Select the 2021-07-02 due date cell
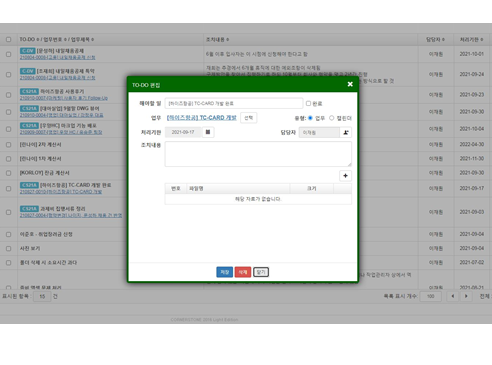The width and height of the screenshot is (492, 365). 472,263
